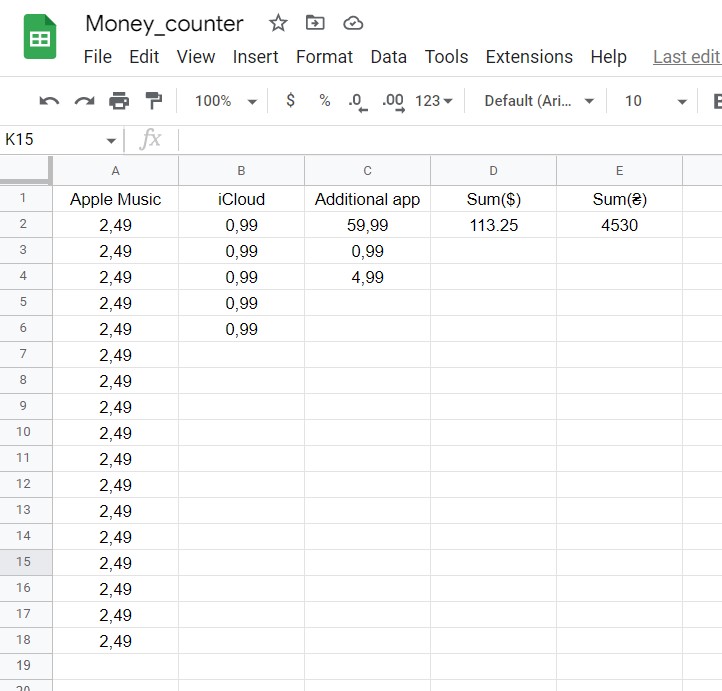Select the Apple Music header cell
The image size is (722, 691).
pyautogui.click(x=116, y=199)
